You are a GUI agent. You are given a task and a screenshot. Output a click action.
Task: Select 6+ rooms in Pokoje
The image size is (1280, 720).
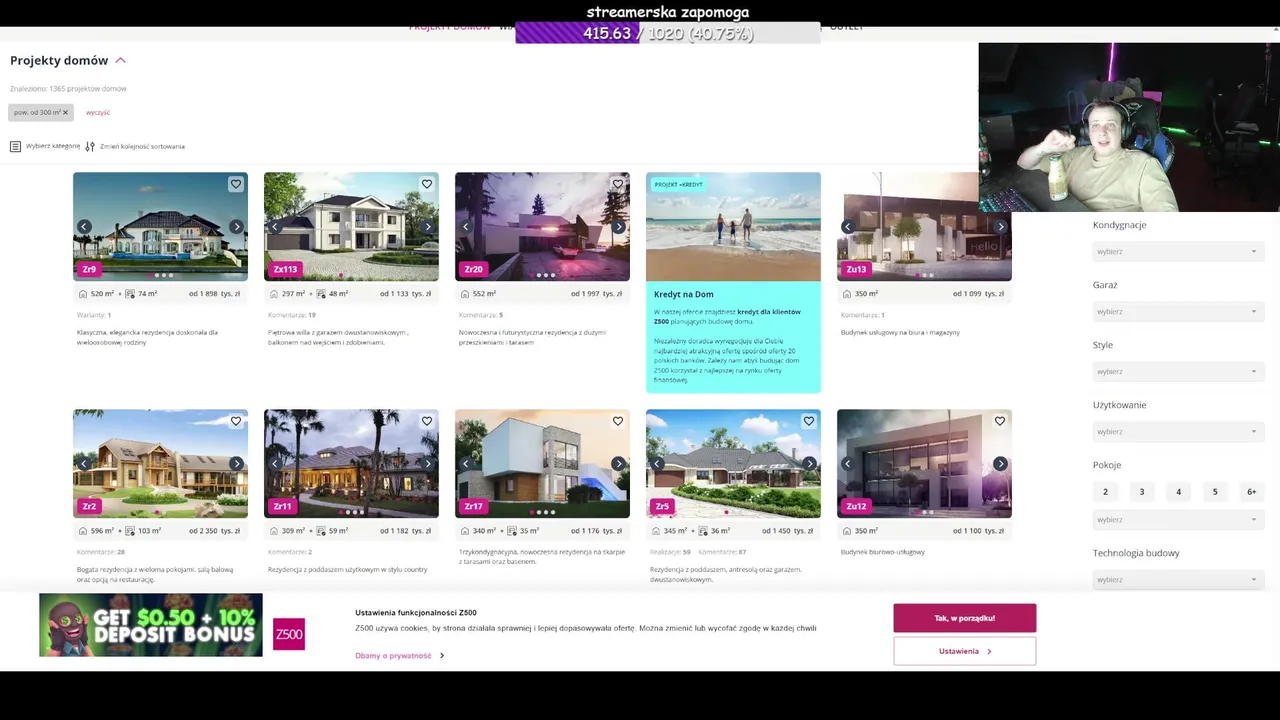click(x=1251, y=492)
